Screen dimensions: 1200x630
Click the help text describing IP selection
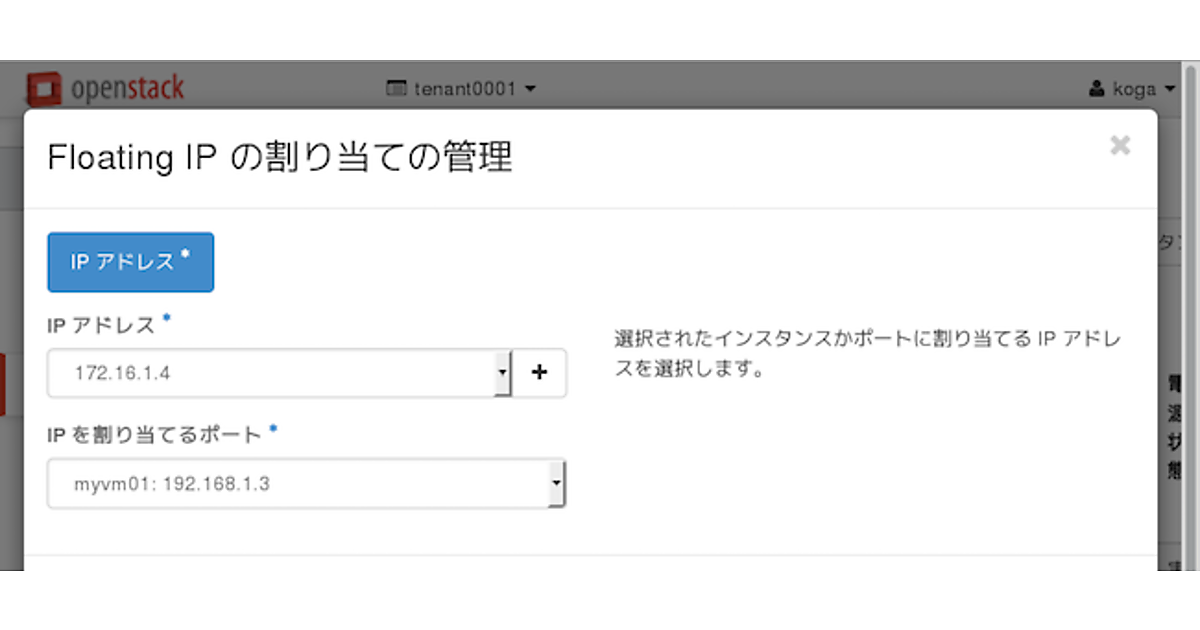click(866, 354)
